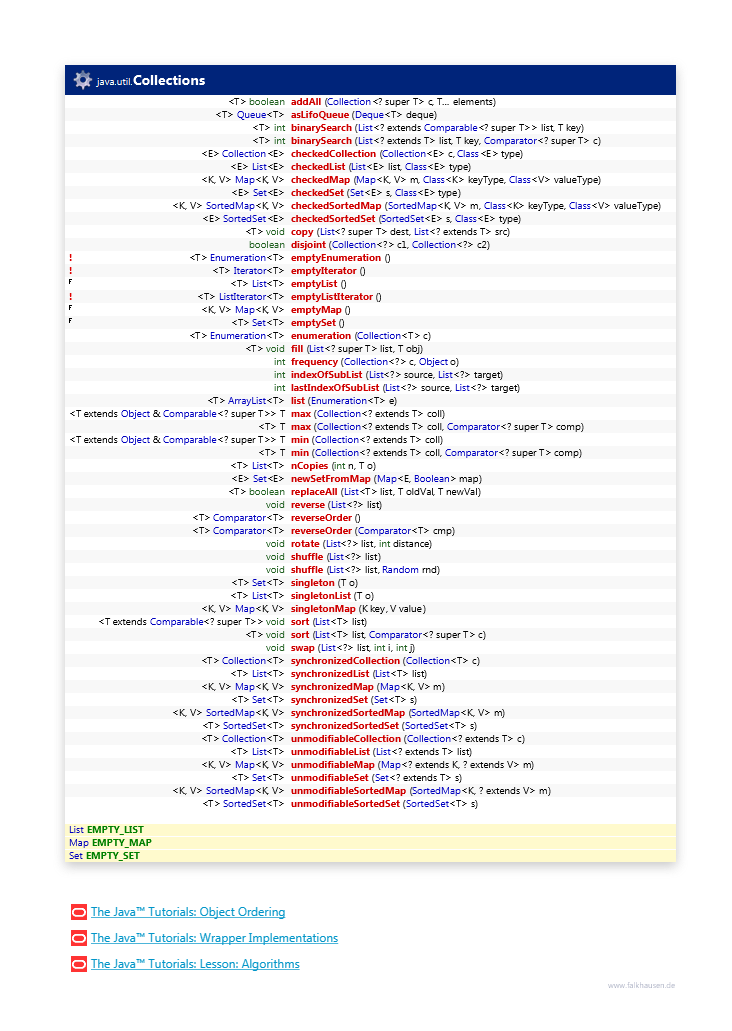Click the red exclamation mark beside emptyEnumeration
Viewport: 732px width, 1031px height.
[70, 258]
